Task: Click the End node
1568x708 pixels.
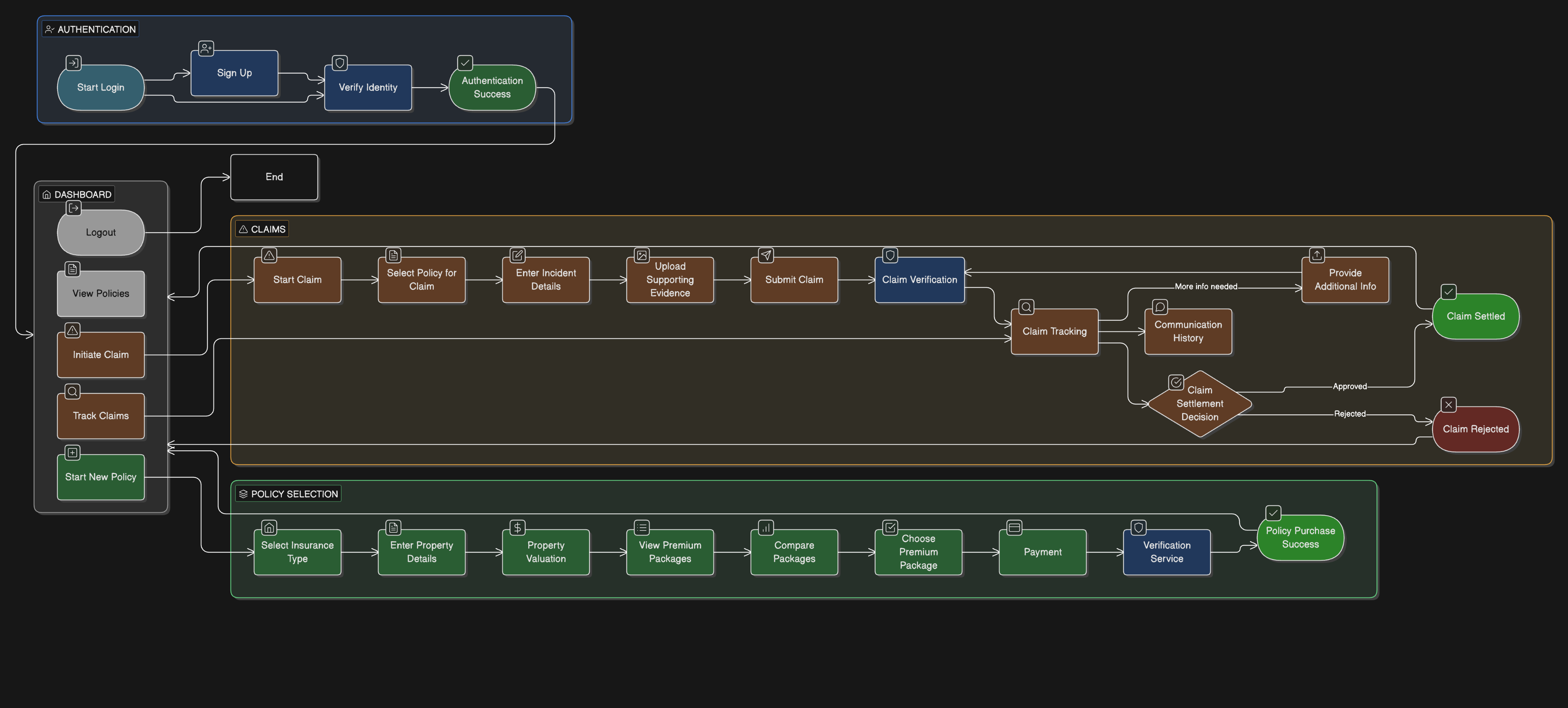Action: (x=274, y=177)
